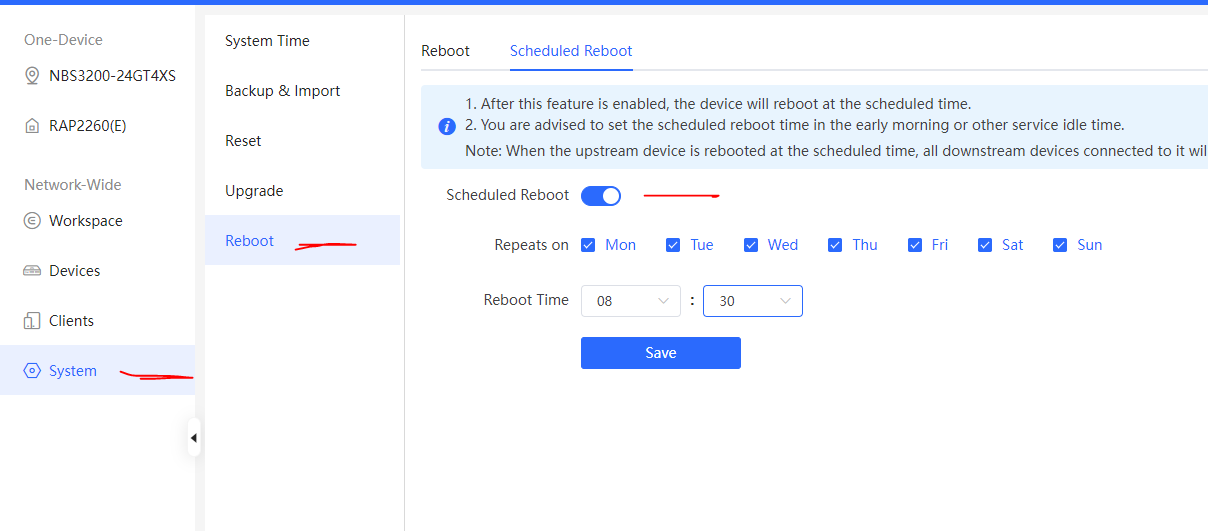Open the reboot hour dropdown showing 08

tap(631, 301)
